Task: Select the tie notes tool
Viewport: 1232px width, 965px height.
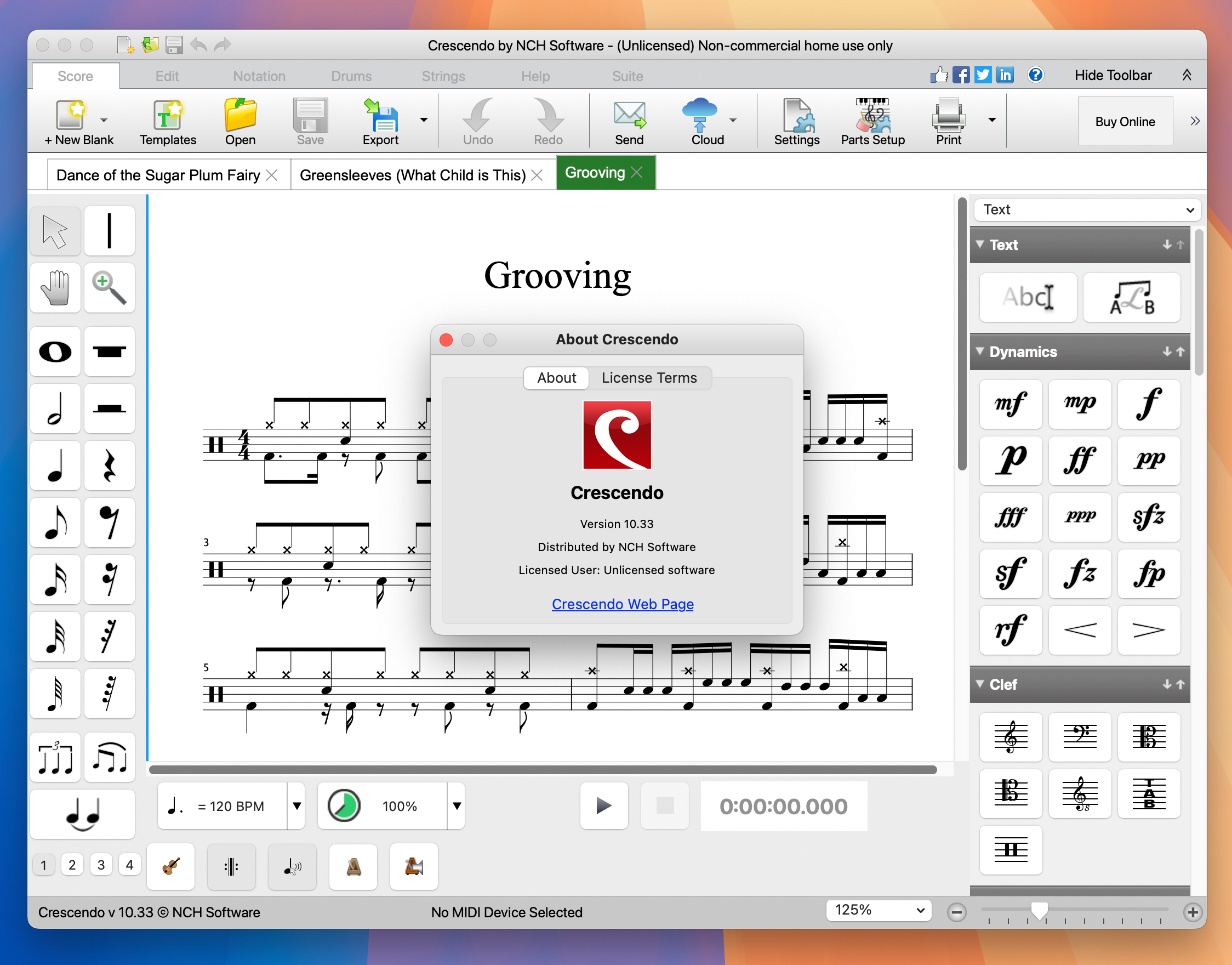Action: tap(82, 814)
